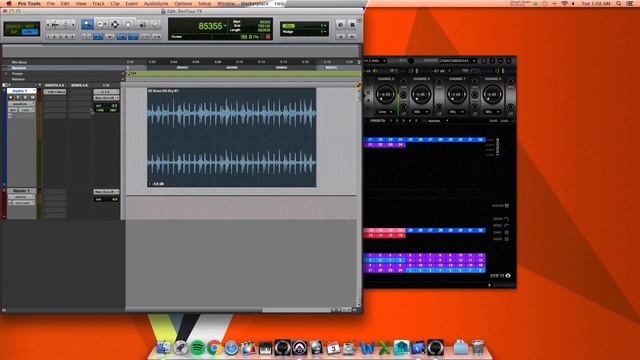The width and height of the screenshot is (640, 360).
Task: Click the main counter showing 85355
Action: pyautogui.click(x=210, y=26)
